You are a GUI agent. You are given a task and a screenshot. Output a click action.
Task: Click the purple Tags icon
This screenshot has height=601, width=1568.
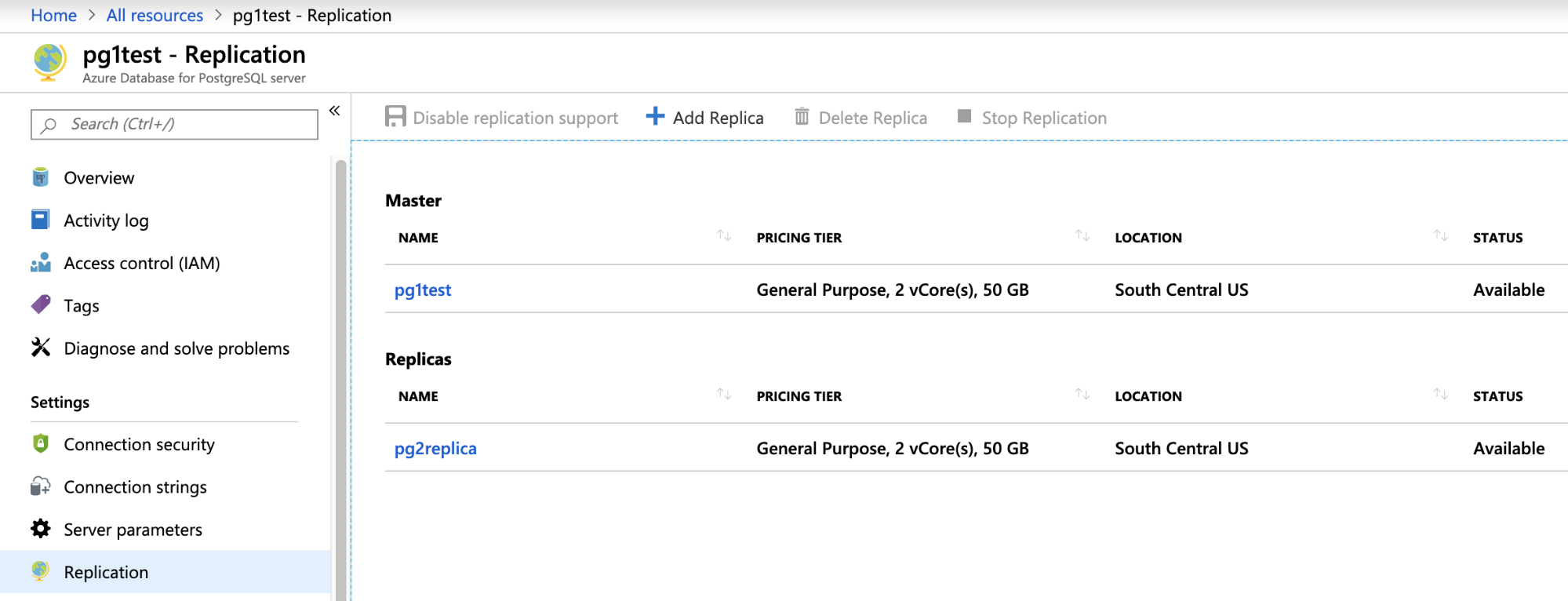point(41,304)
